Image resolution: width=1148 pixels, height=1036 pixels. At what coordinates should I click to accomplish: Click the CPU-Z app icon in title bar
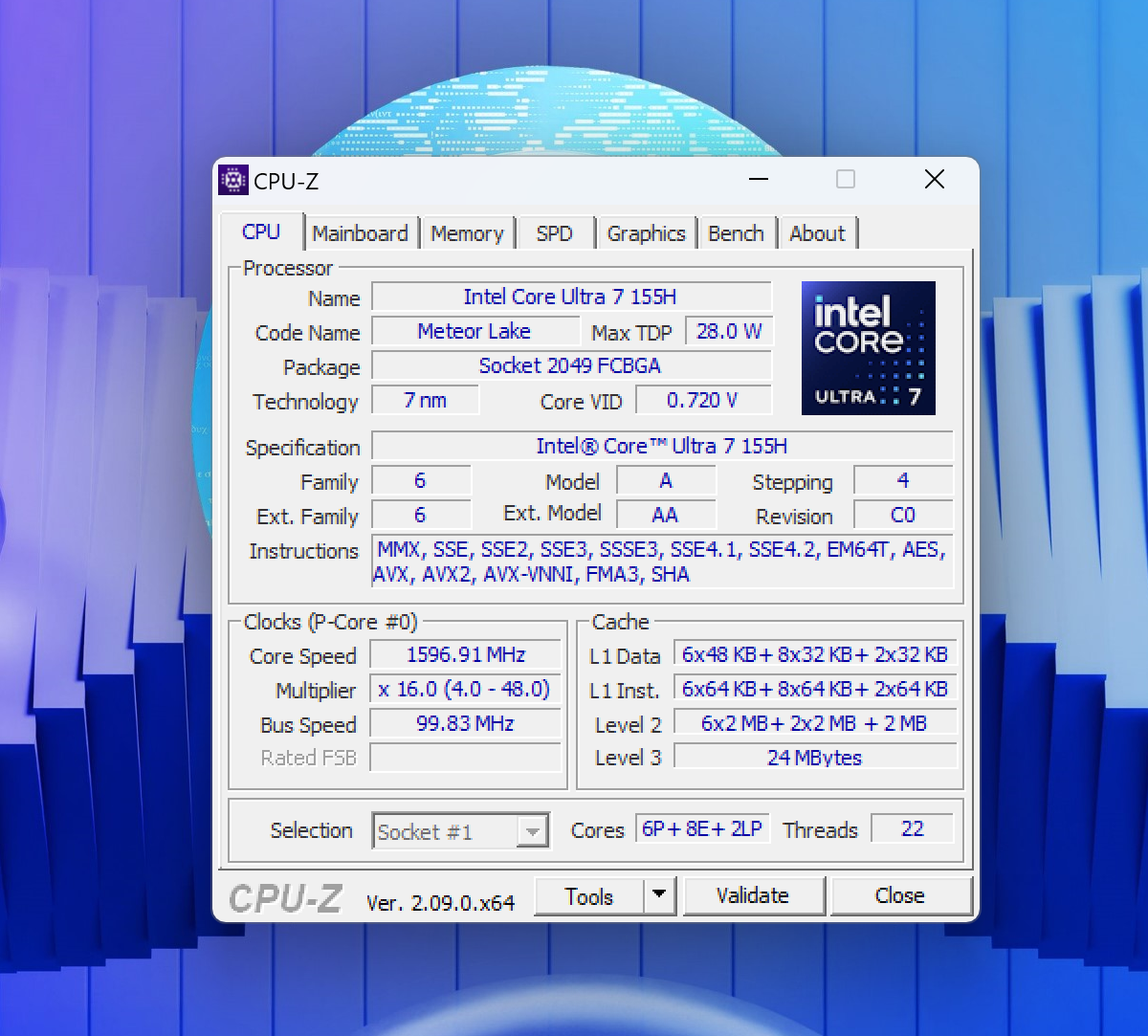coord(233,180)
